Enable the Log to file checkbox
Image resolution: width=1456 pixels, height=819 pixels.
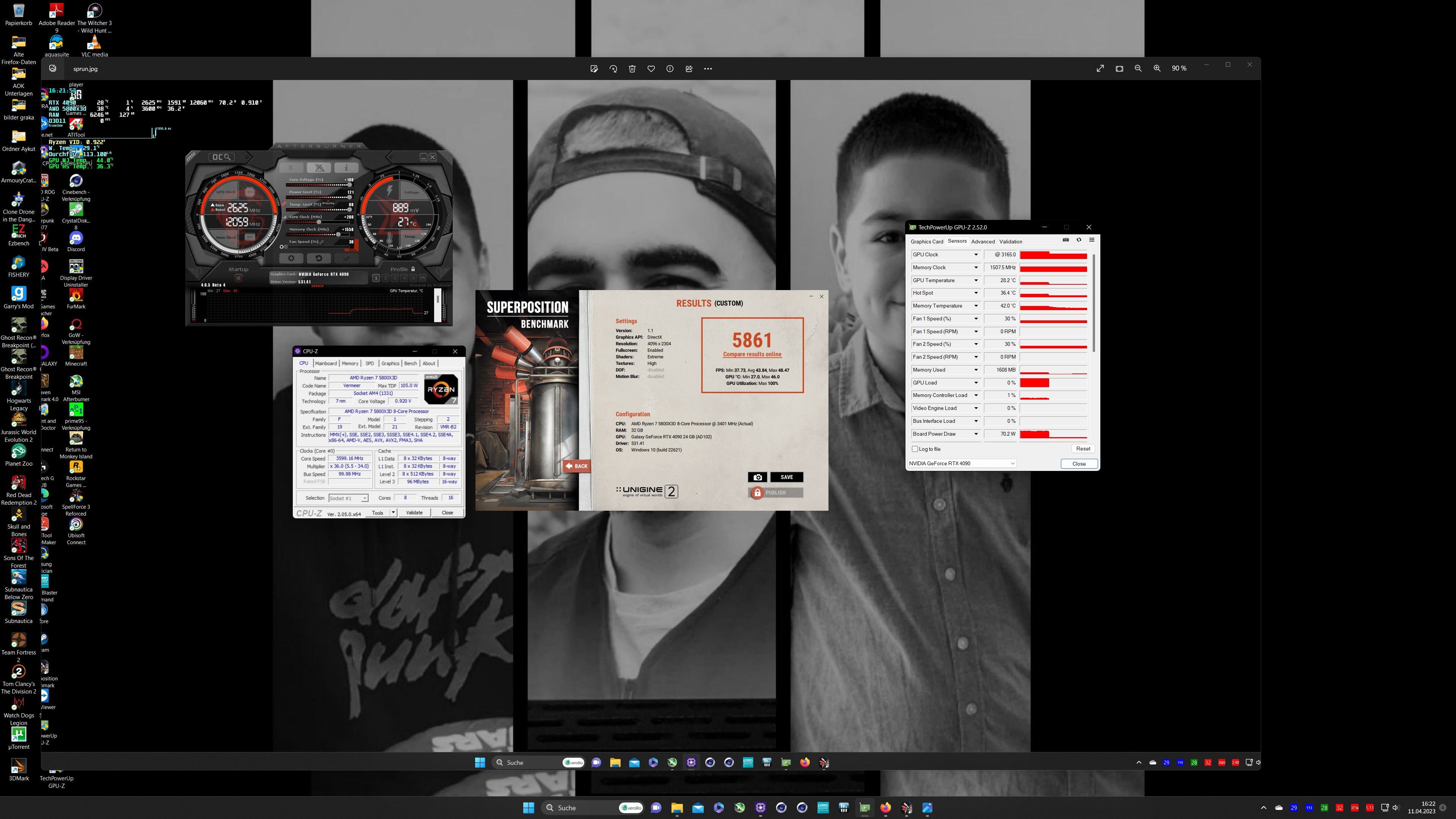tap(915, 449)
